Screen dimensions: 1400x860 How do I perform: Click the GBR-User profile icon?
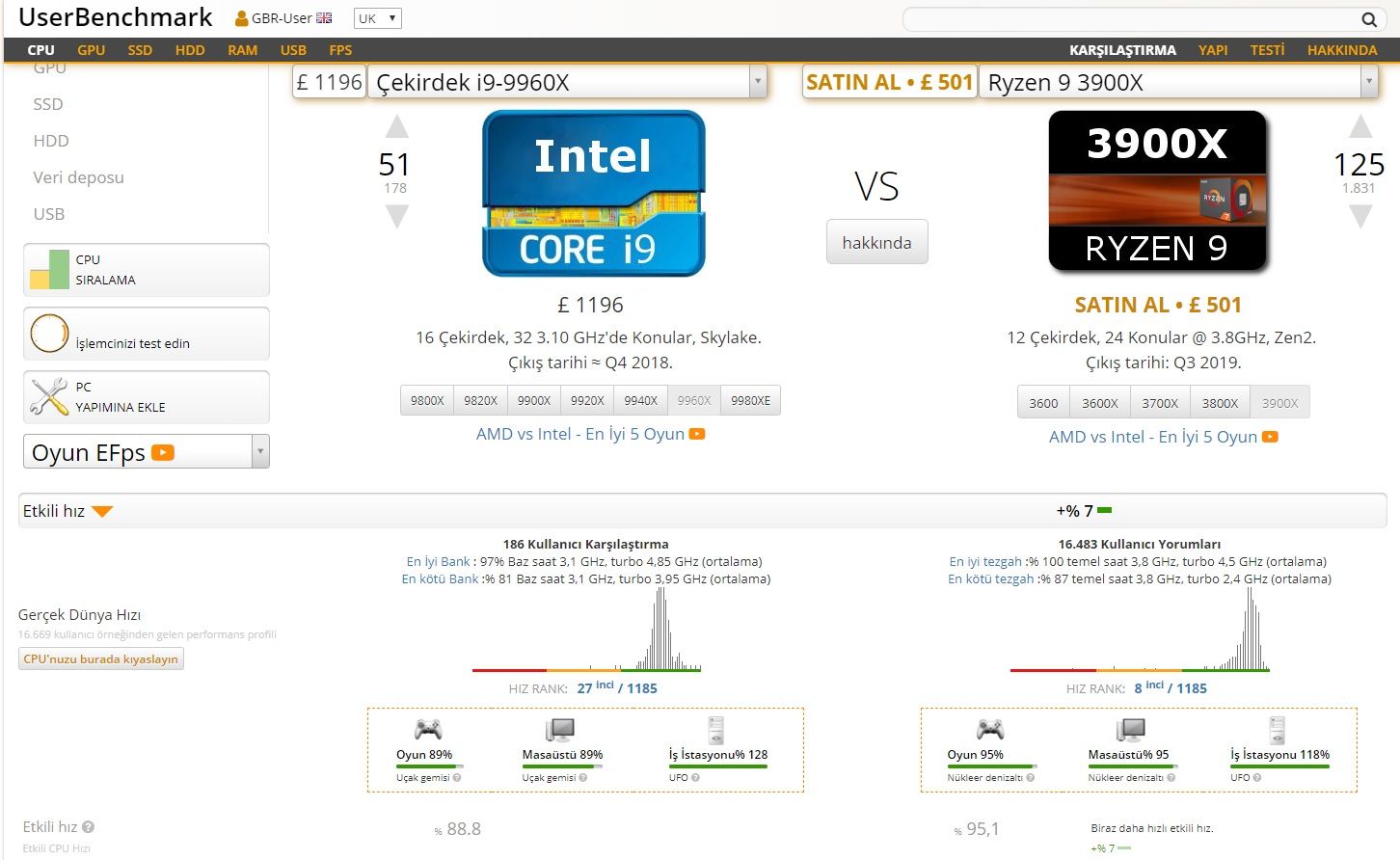point(241,18)
